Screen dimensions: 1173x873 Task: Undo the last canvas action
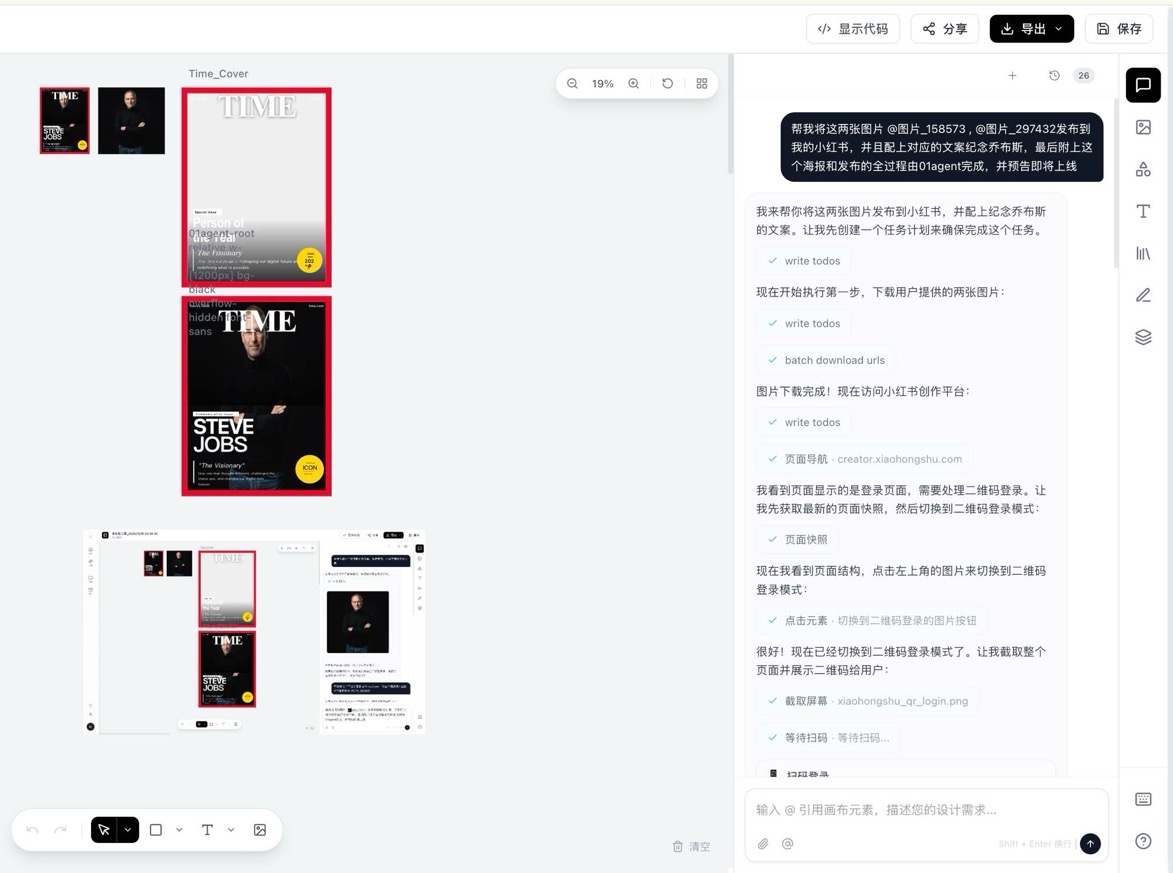click(32, 830)
